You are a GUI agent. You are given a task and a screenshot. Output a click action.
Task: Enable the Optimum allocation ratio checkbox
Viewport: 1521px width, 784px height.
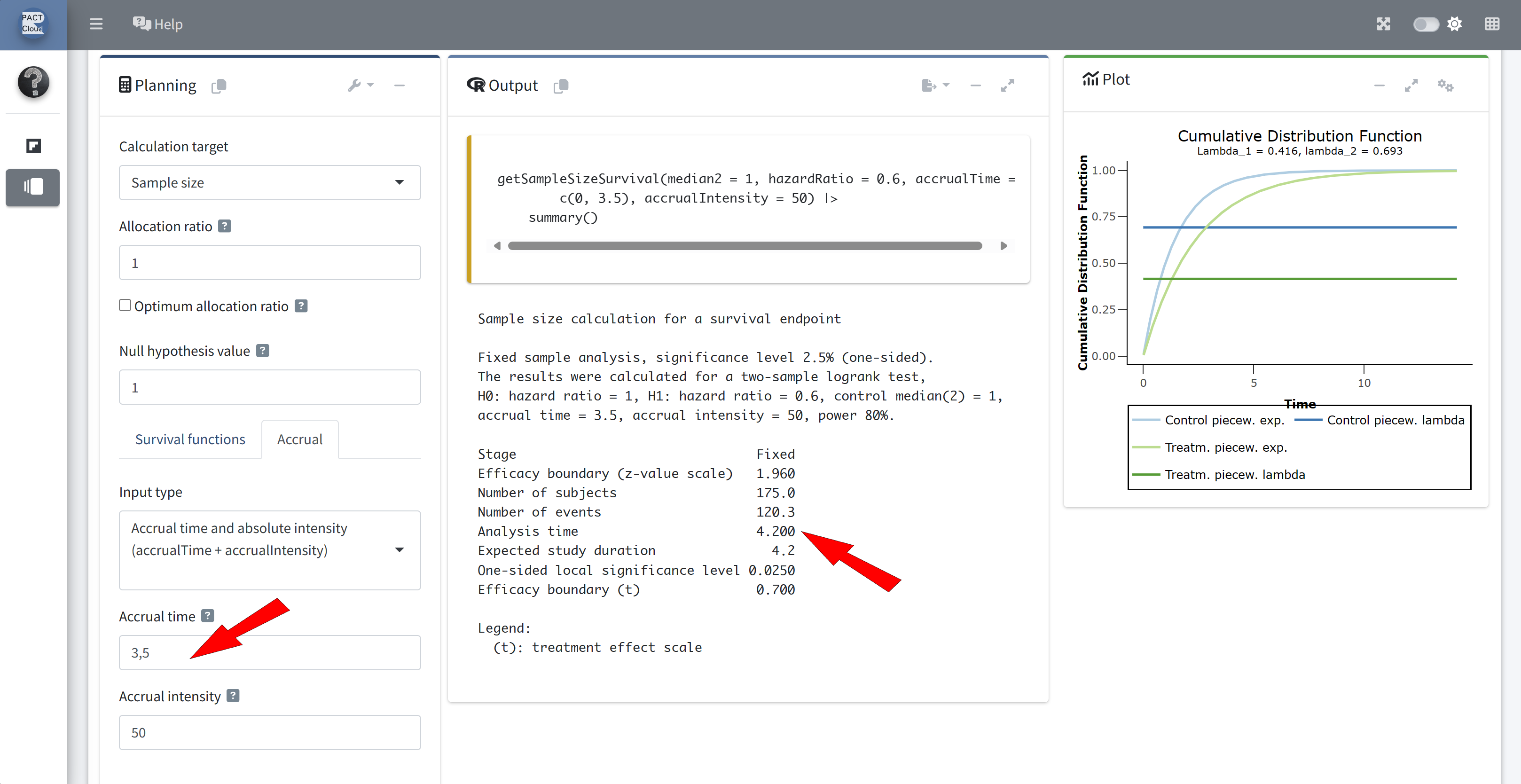point(125,305)
